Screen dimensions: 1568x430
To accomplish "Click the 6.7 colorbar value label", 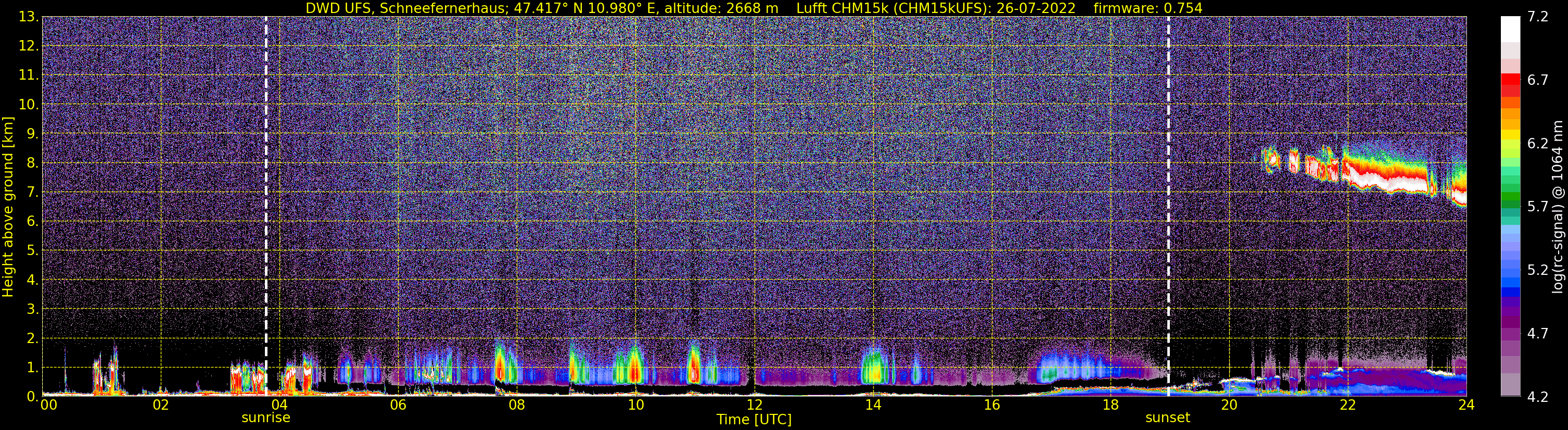I will point(1538,80).
